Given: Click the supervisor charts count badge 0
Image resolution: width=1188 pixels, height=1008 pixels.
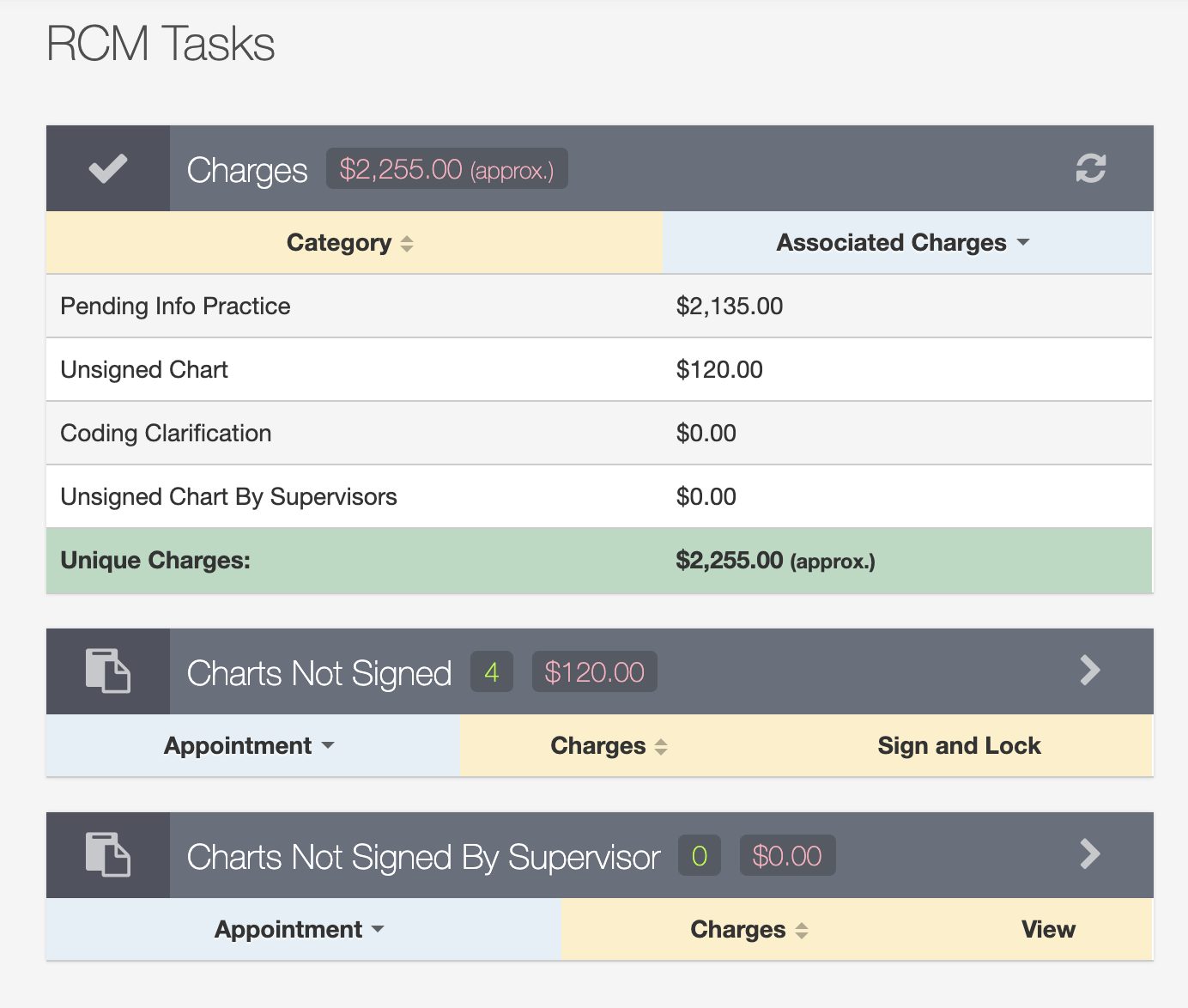Looking at the screenshot, I should tap(700, 855).
